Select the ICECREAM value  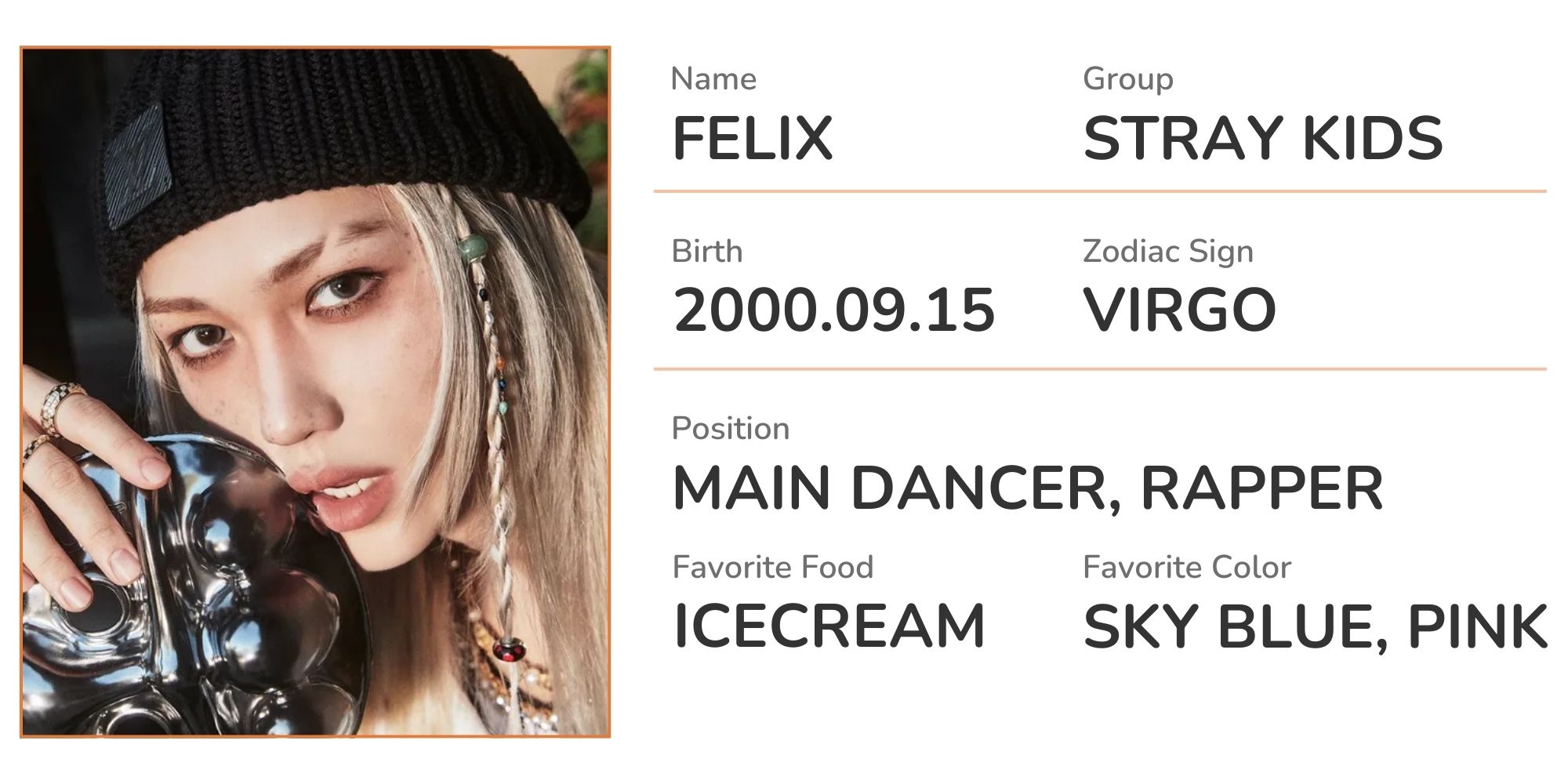click(829, 626)
